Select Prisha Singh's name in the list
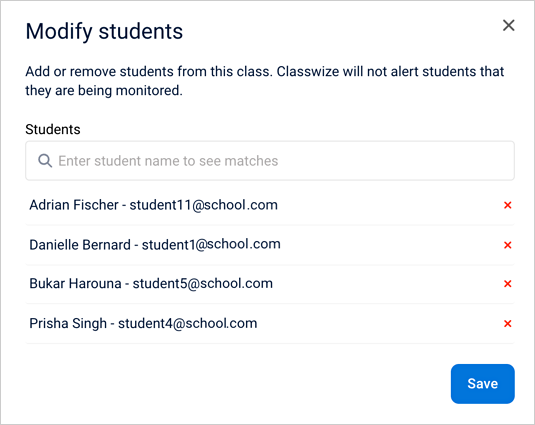This screenshot has width=535, height=425. pos(68,323)
